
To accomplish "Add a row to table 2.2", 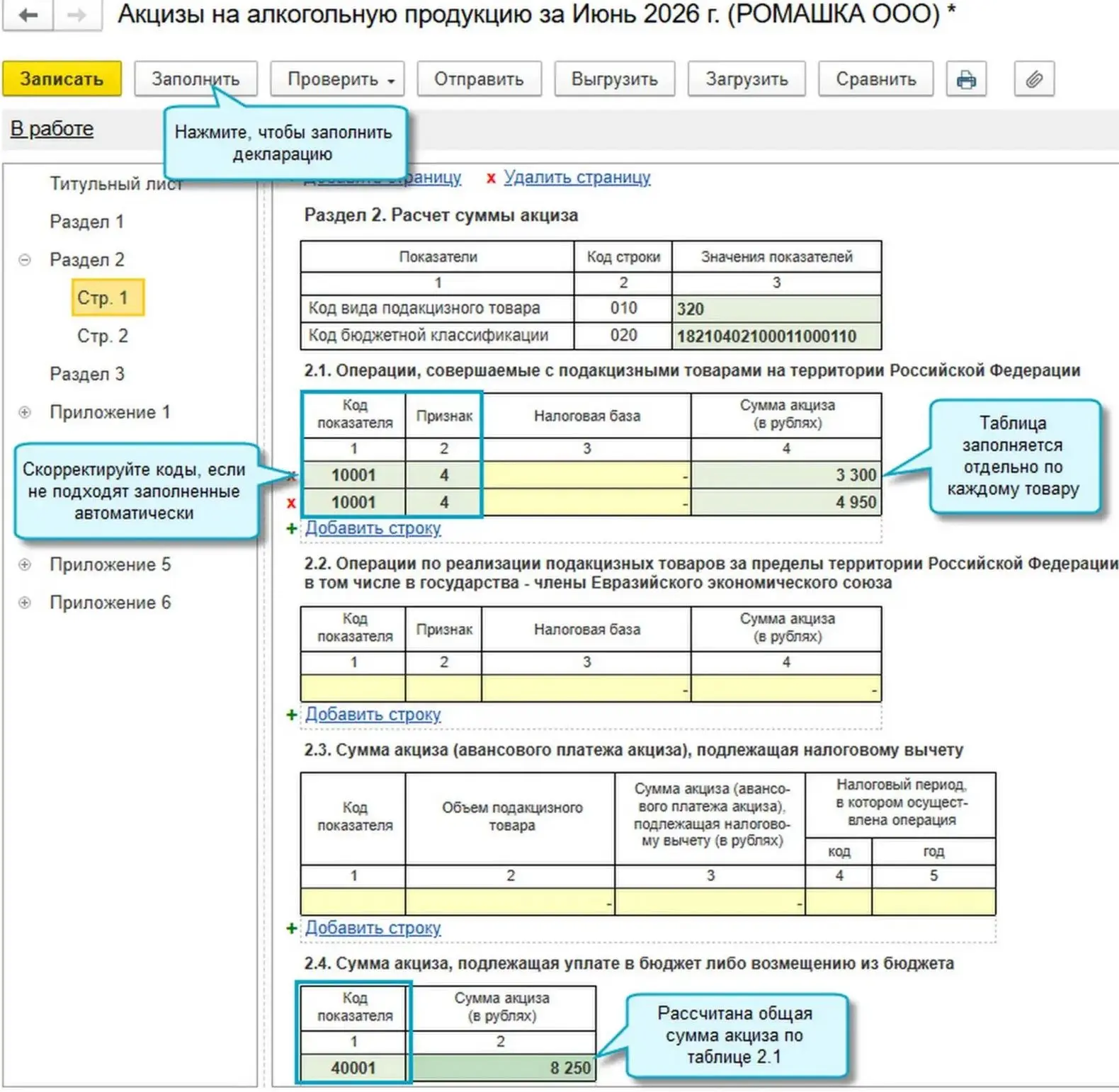I will point(373,715).
